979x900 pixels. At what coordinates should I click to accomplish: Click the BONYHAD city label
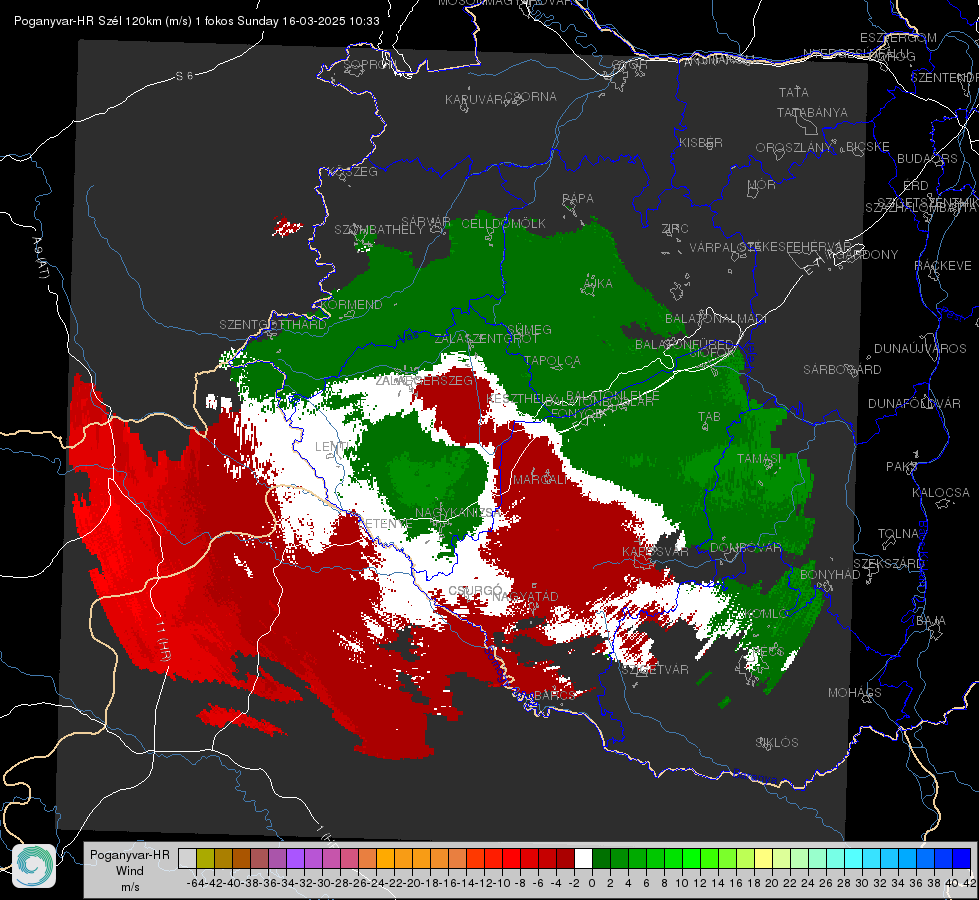tap(830, 574)
